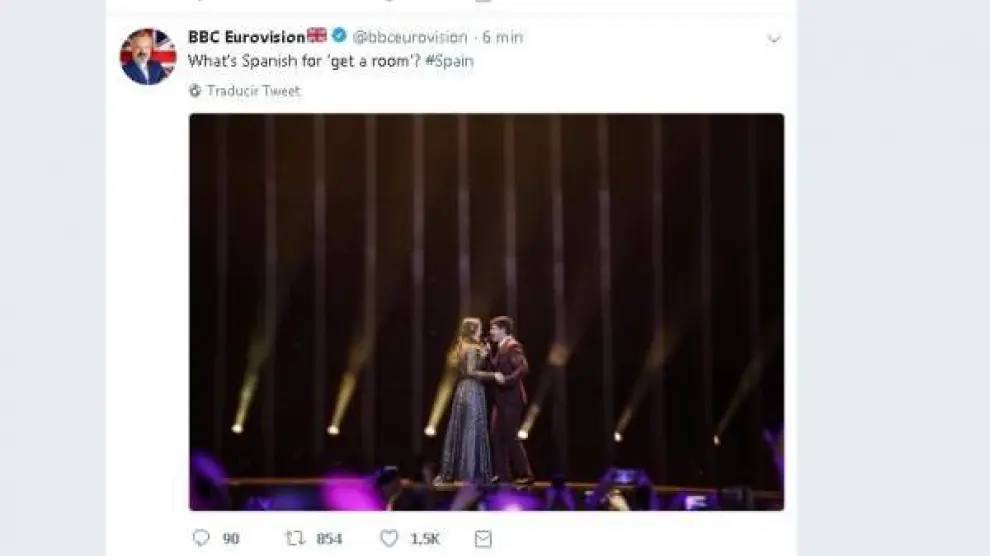
Task: Click the blue verified badge
Action: pos(340,36)
